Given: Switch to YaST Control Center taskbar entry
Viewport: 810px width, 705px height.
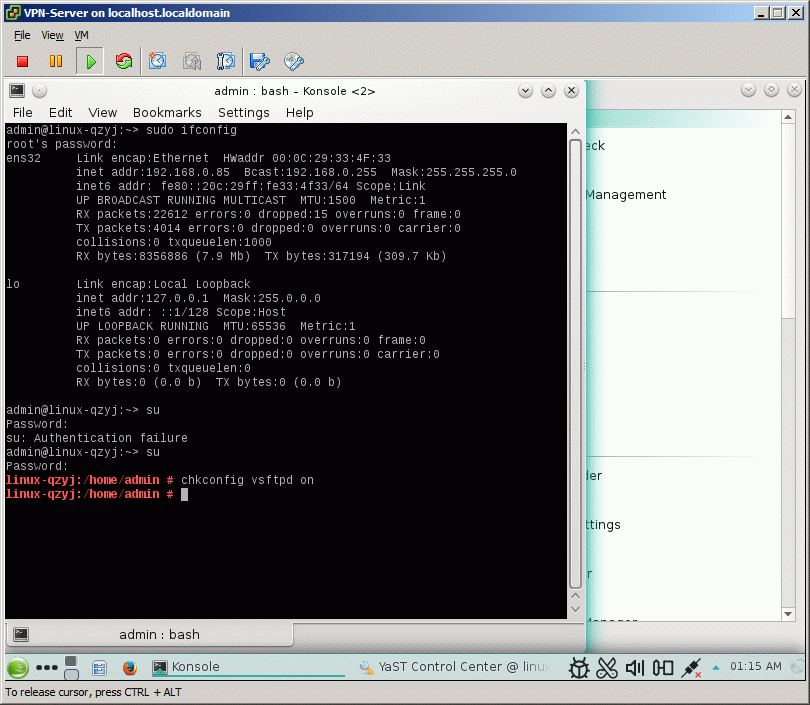Looking at the screenshot, I should tap(455, 667).
